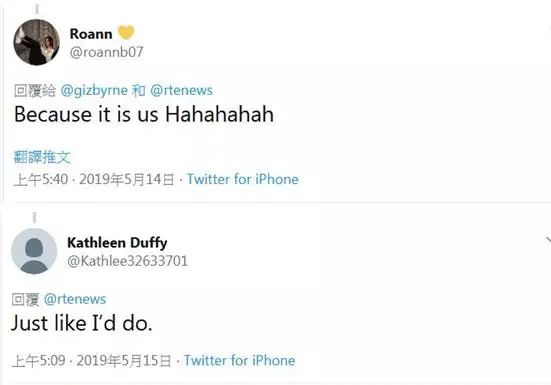Select the tweet text Because it is us Hahahahah
The width and height of the screenshot is (551, 385).
[x=144, y=114]
